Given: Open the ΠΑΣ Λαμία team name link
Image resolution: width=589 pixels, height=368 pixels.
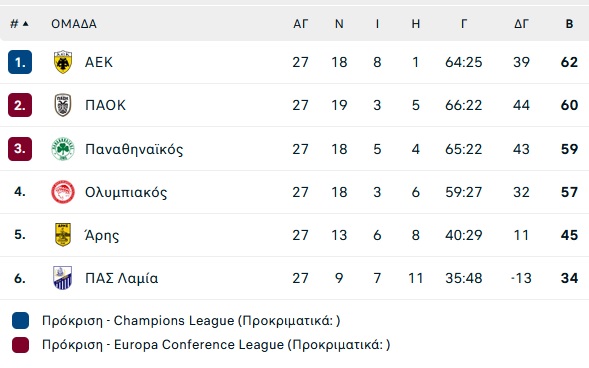Looking at the screenshot, I should 121,278.
